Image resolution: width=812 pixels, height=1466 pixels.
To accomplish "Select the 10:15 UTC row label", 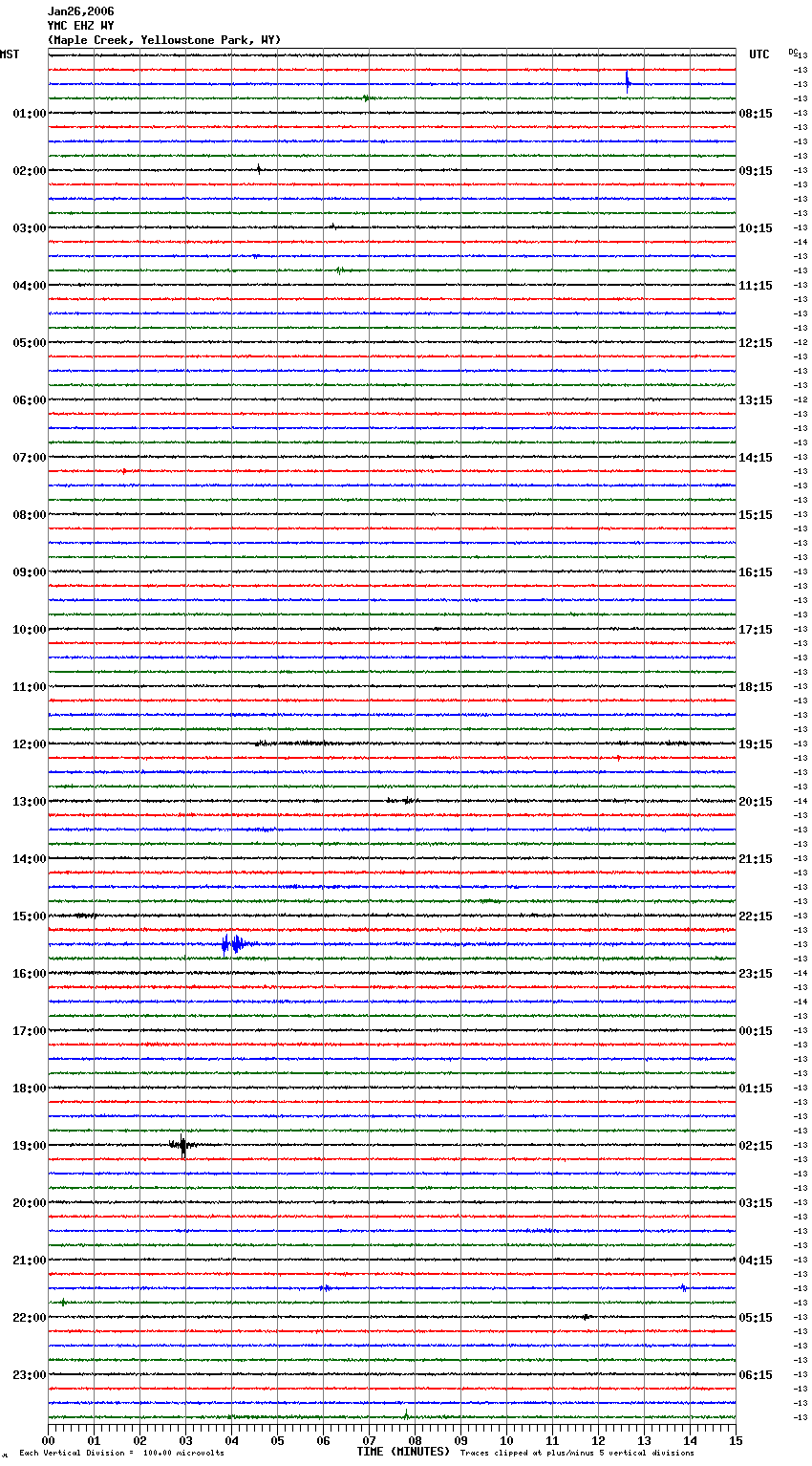I will click(756, 228).
